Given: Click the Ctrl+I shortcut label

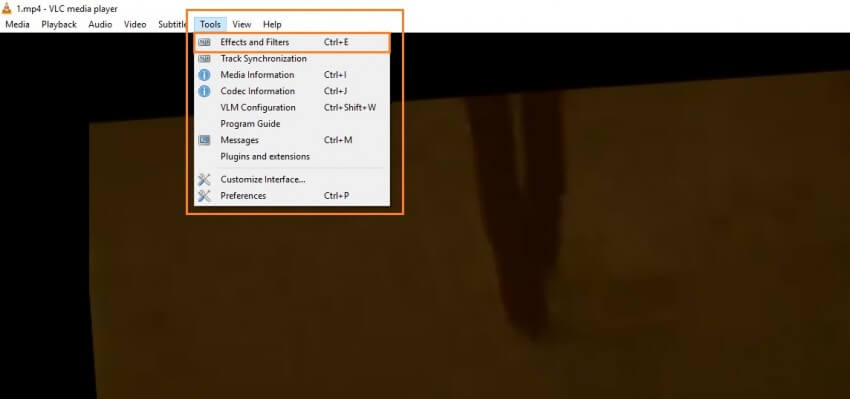Looking at the screenshot, I should 335,75.
